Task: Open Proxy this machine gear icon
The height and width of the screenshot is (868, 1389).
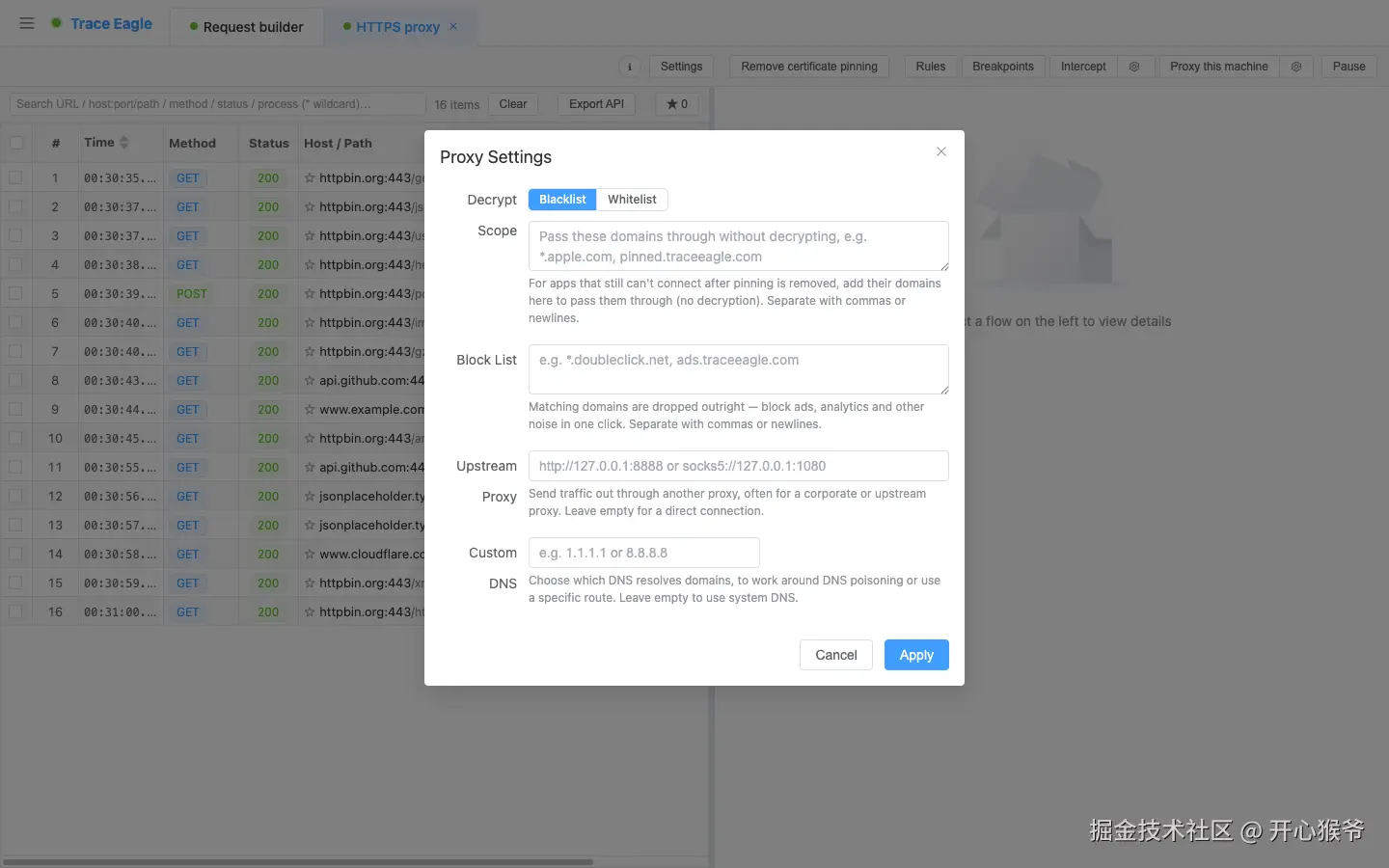Action: click(1296, 67)
